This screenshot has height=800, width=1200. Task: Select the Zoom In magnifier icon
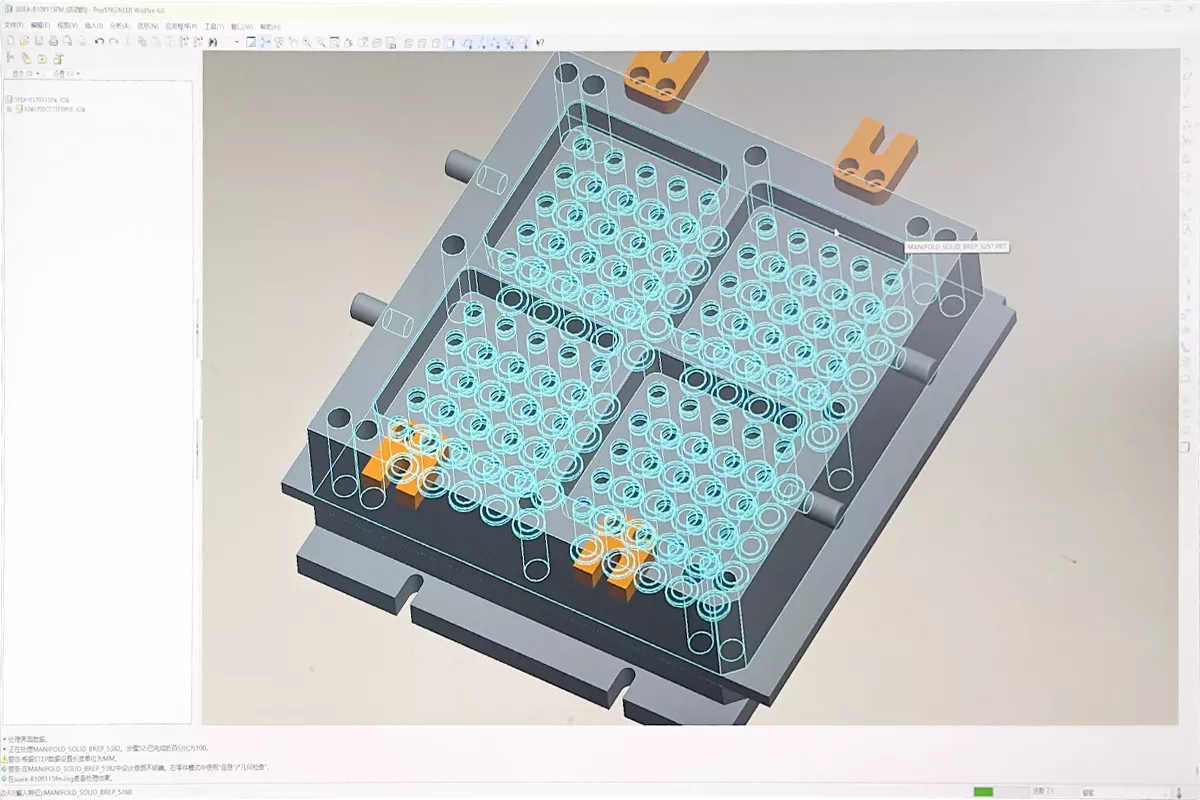306,42
